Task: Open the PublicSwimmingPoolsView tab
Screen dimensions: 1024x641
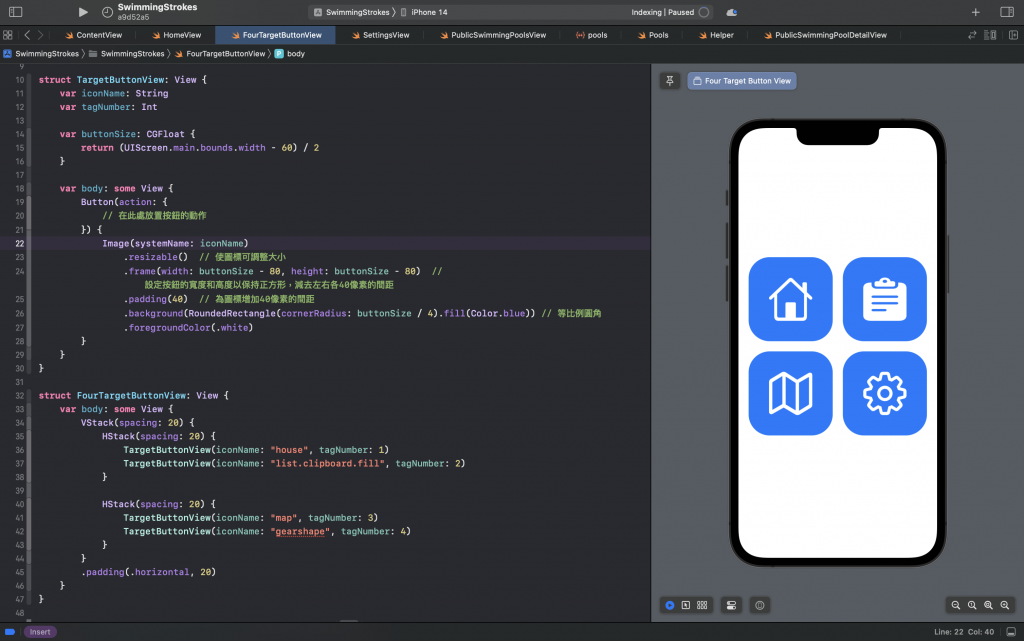Action: [492, 35]
